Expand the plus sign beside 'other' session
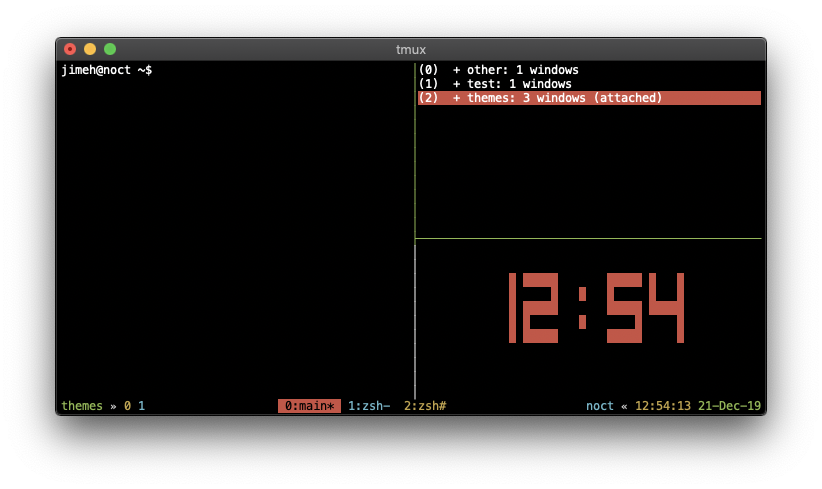The height and width of the screenshot is (489, 822). tap(457, 70)
